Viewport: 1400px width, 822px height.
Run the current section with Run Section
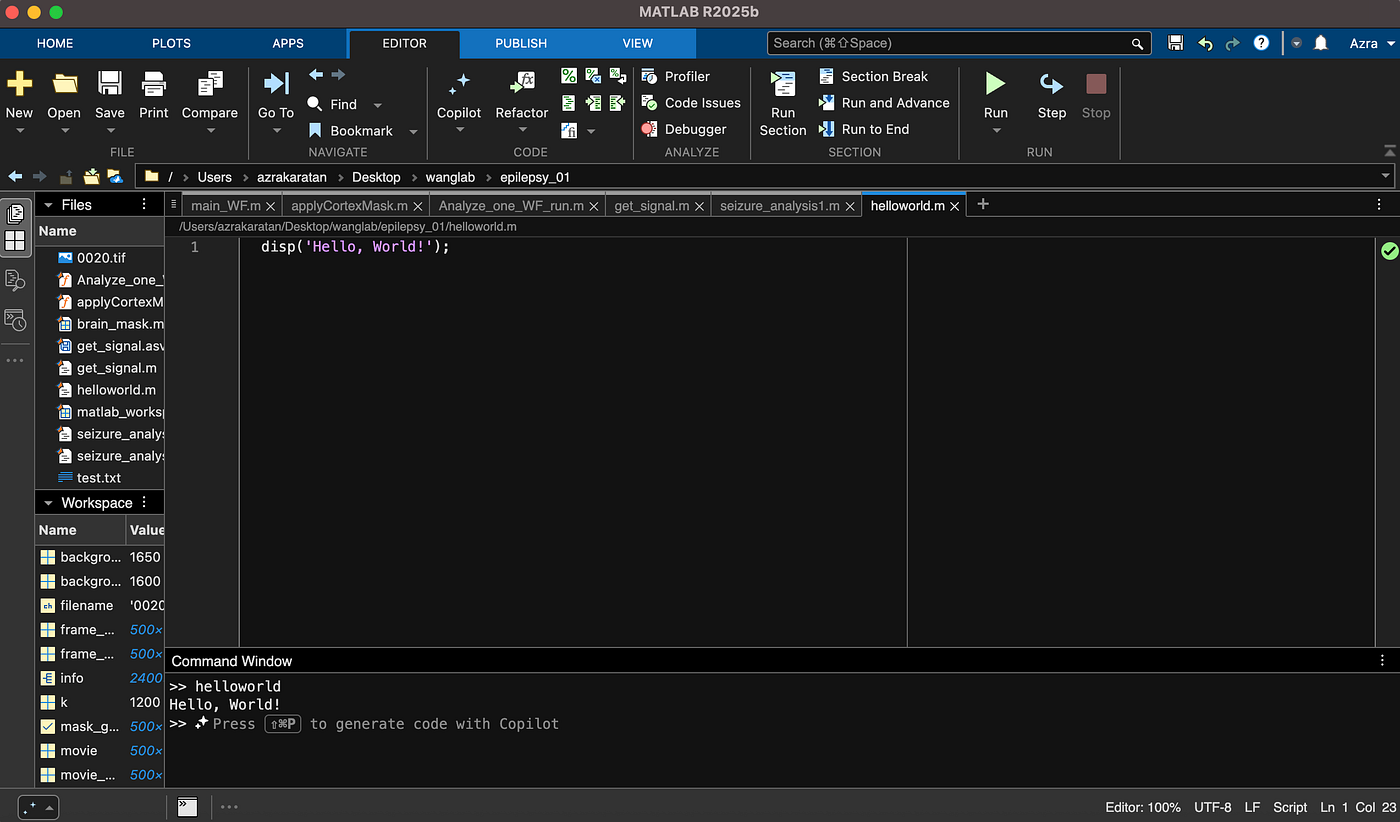pos(783,103)
